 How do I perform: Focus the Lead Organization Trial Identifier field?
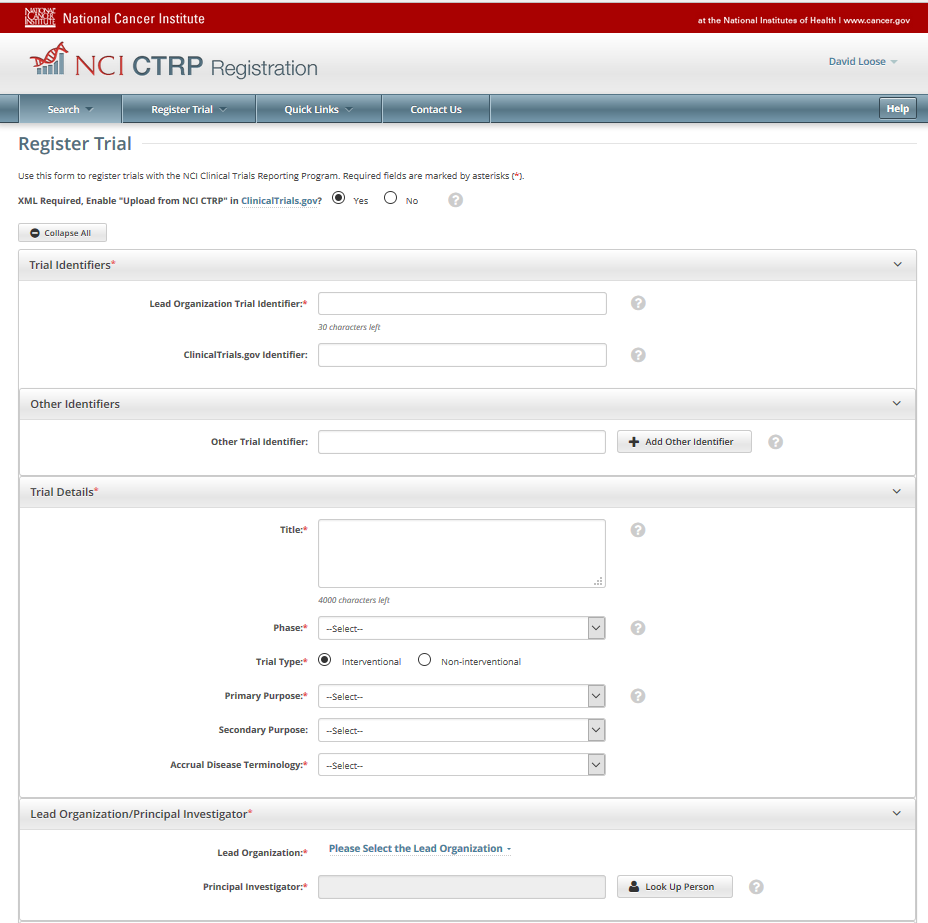tap(462, 304)
